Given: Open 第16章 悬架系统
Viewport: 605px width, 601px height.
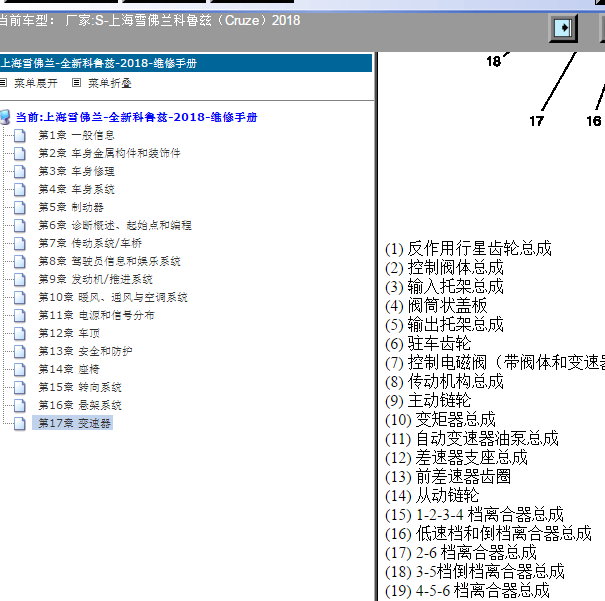Looking at the screenshot, I should point(79,405).
